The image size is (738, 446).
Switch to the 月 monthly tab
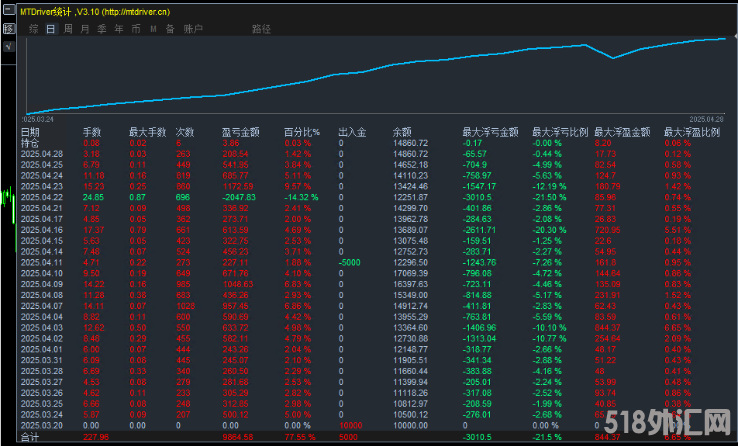[85, 29]
